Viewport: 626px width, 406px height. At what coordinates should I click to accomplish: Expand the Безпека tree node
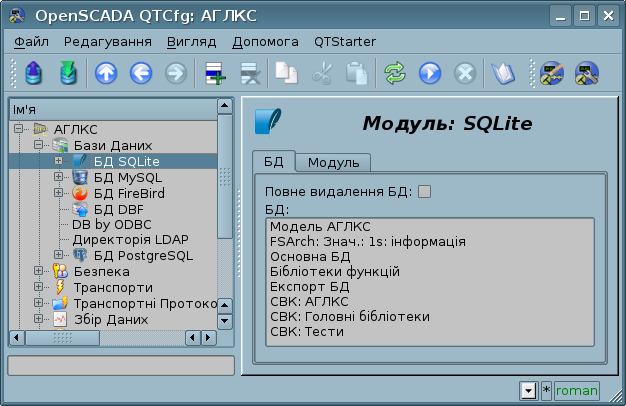(x=38, y=271)
